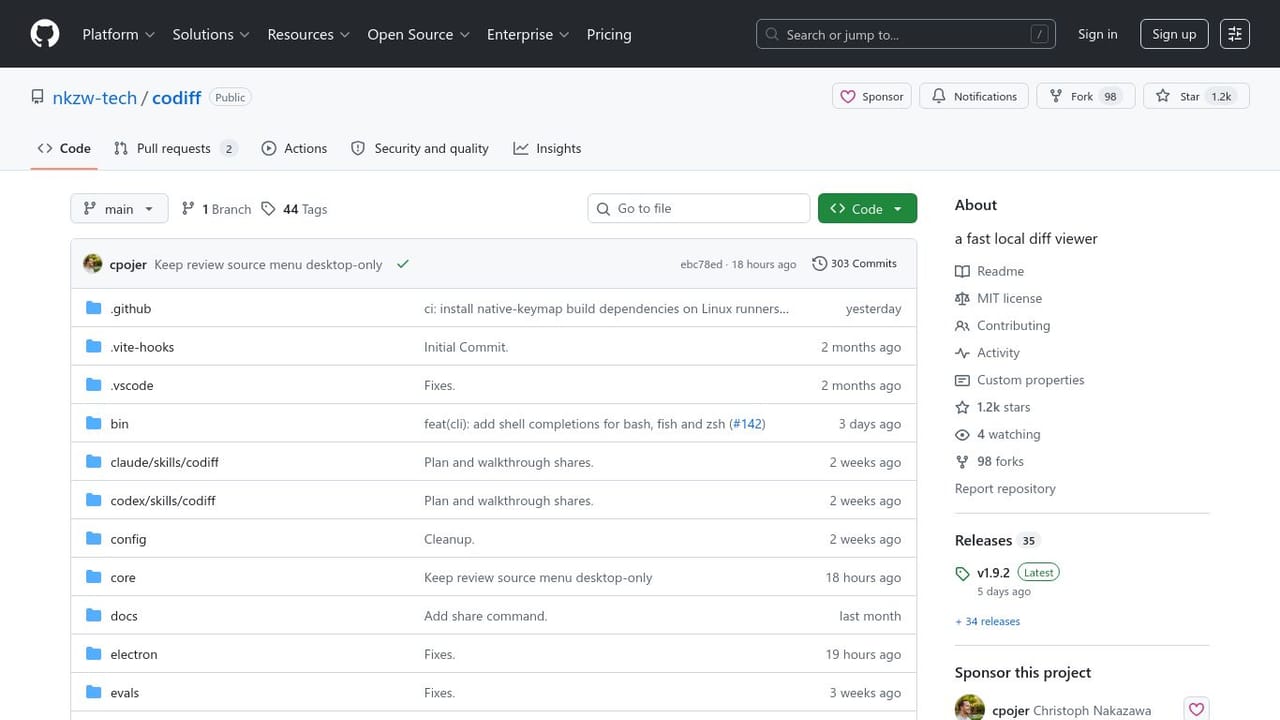
Task: View the 1 Branch link
Action: [x=216, y=209]
